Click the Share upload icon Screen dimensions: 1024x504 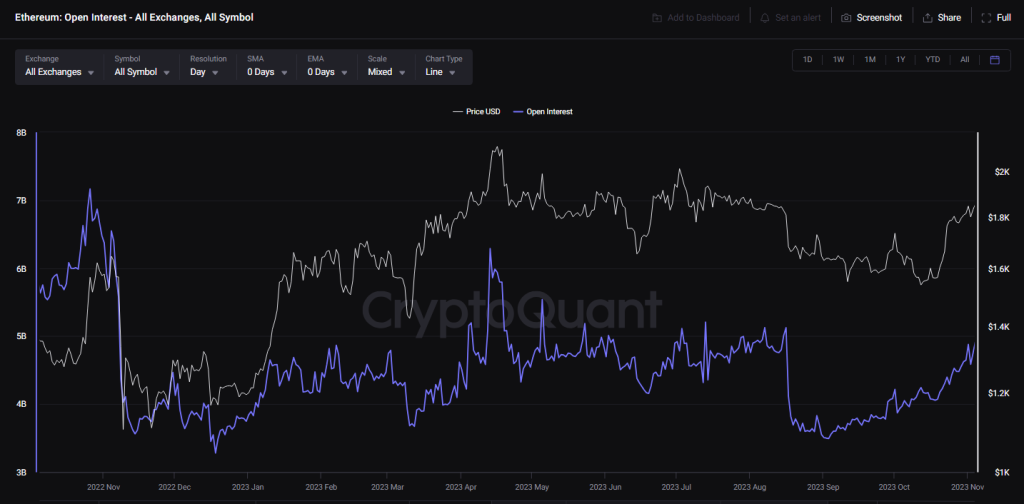tap(927, 18)
